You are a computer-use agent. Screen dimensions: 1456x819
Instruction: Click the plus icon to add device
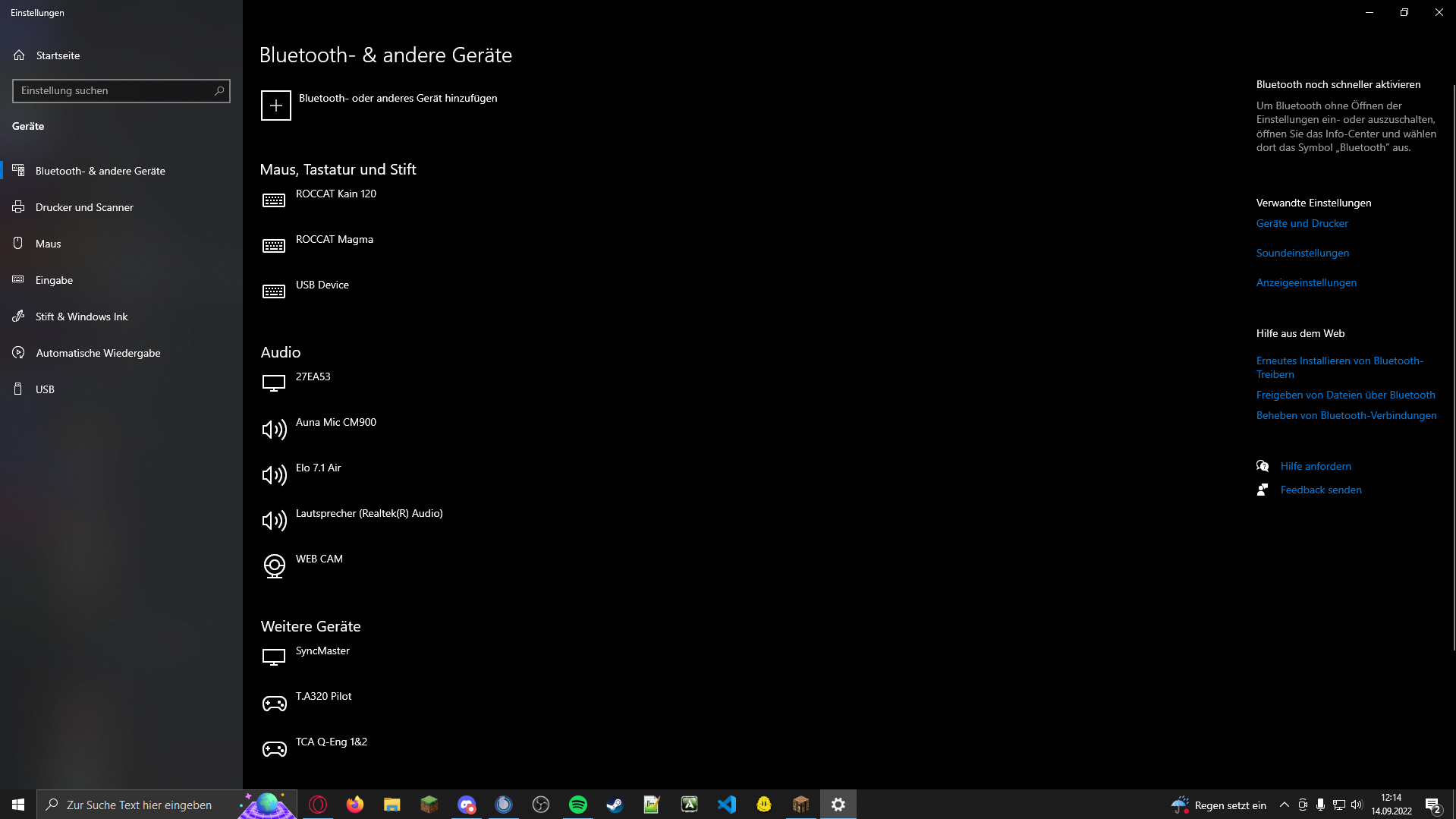click(276, 106)
